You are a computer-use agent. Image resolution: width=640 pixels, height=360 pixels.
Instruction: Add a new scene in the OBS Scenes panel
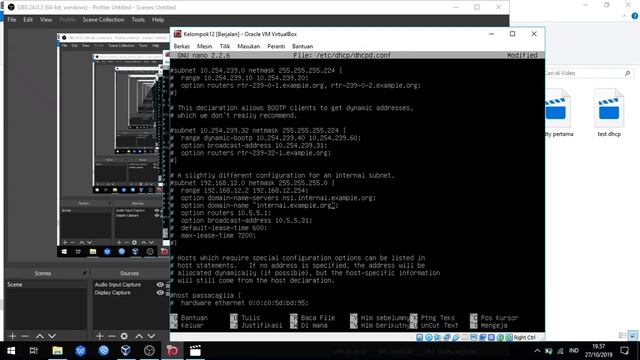12,336
